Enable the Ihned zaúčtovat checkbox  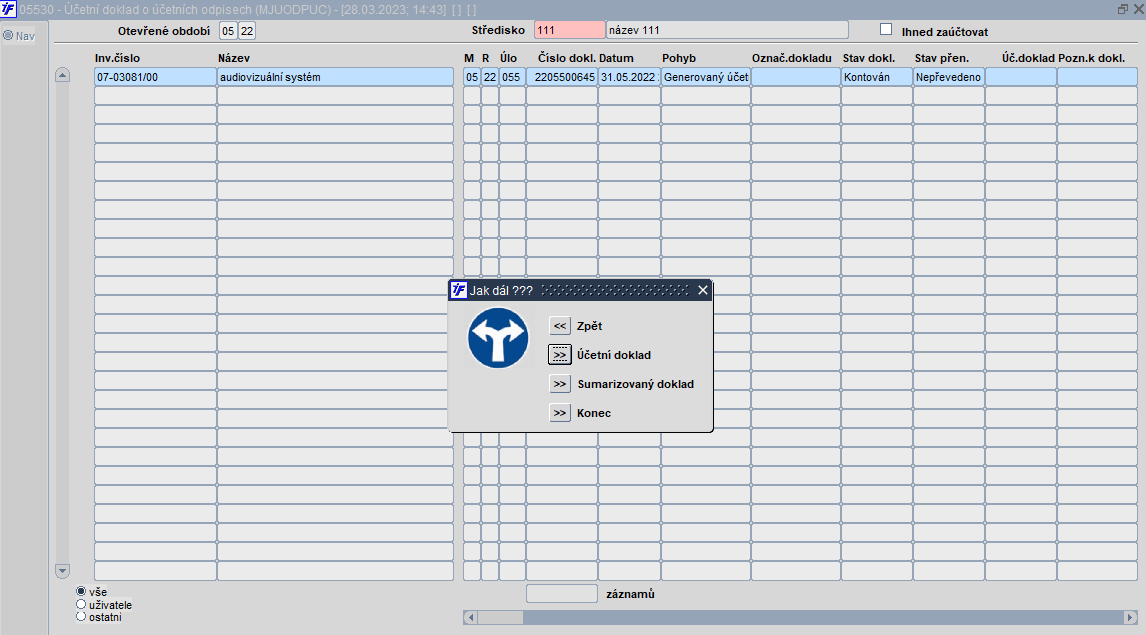click(x=886, y=29)
